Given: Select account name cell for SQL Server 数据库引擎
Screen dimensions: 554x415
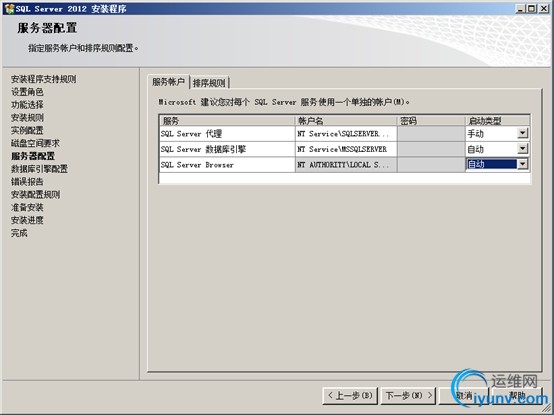Looking at the screenshot, I should coord(346,149).
